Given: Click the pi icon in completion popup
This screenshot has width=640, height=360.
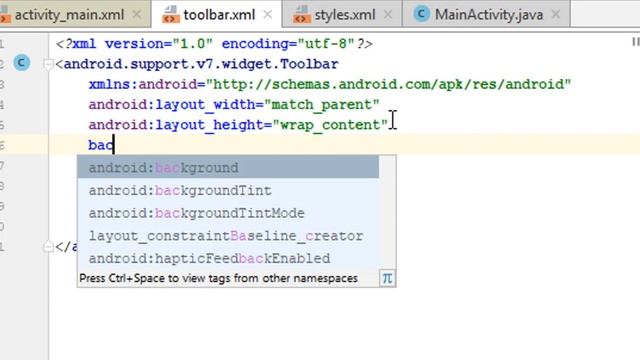Looking at the screenshot, I should coord(387,278).
